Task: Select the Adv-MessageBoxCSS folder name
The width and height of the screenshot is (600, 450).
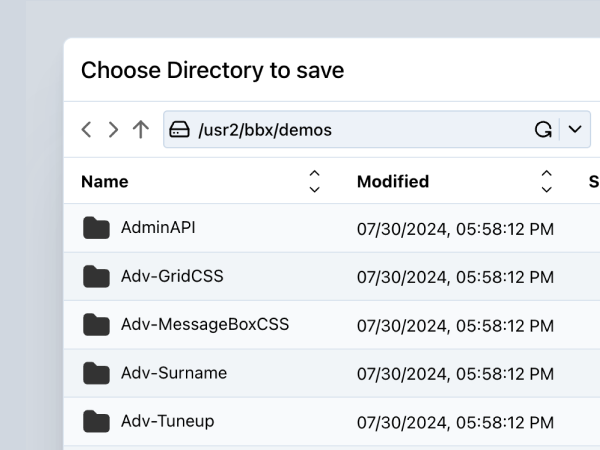Action: pos(205,324)
